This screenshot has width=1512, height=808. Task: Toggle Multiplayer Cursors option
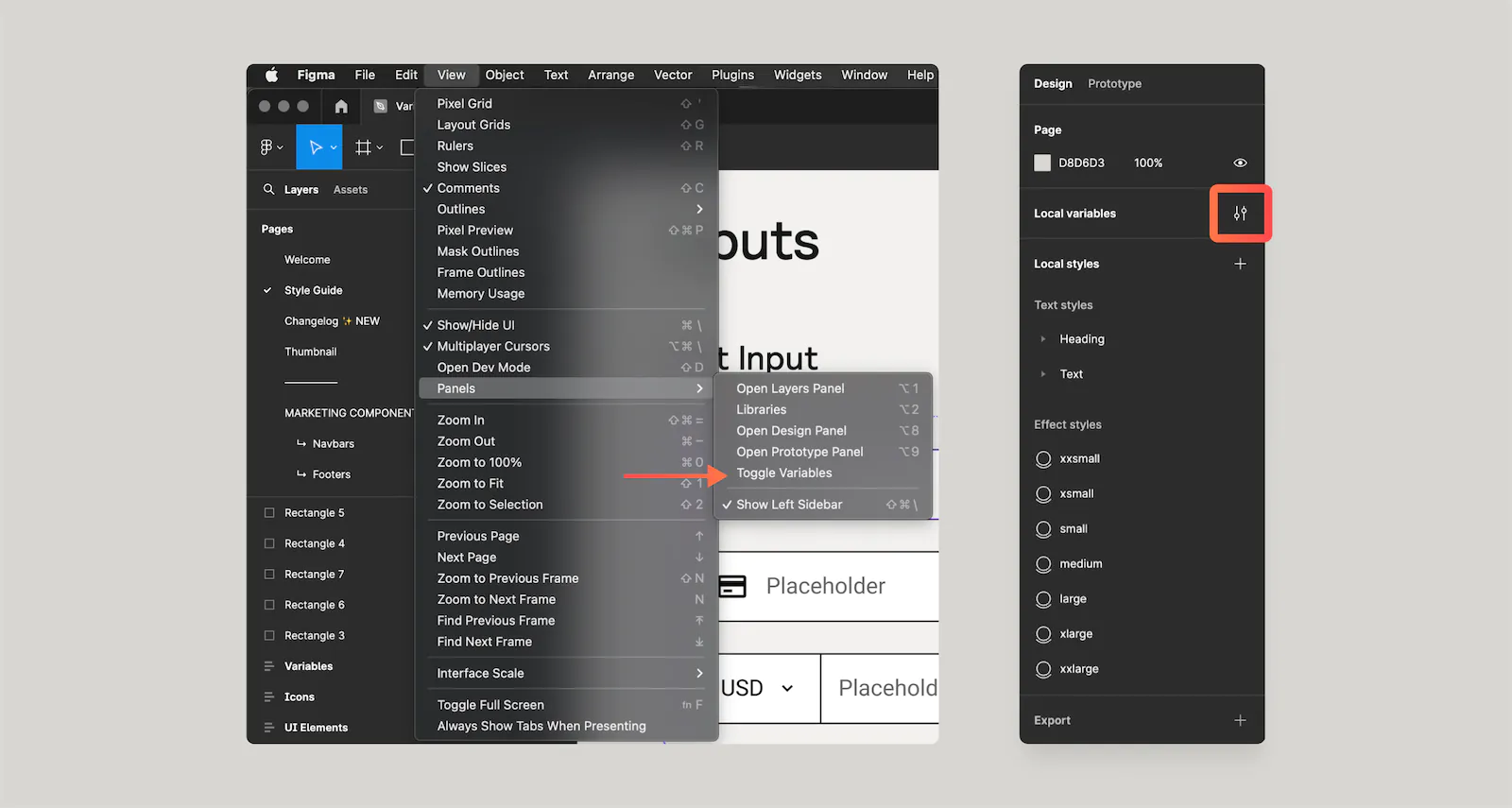click(566, 346)
